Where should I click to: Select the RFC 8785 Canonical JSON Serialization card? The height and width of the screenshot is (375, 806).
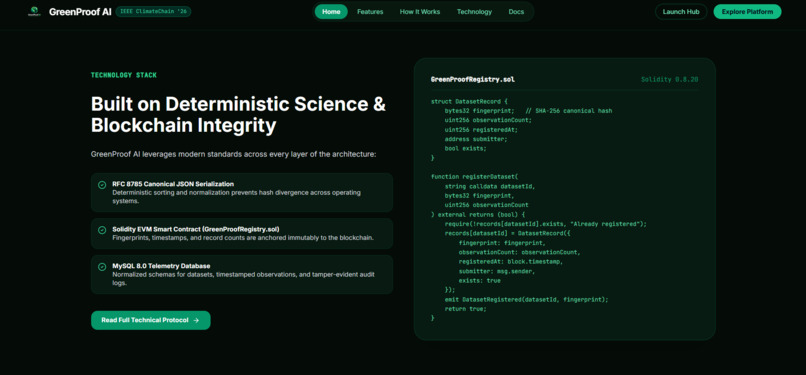pyautogui.click(x=242, y=192)
